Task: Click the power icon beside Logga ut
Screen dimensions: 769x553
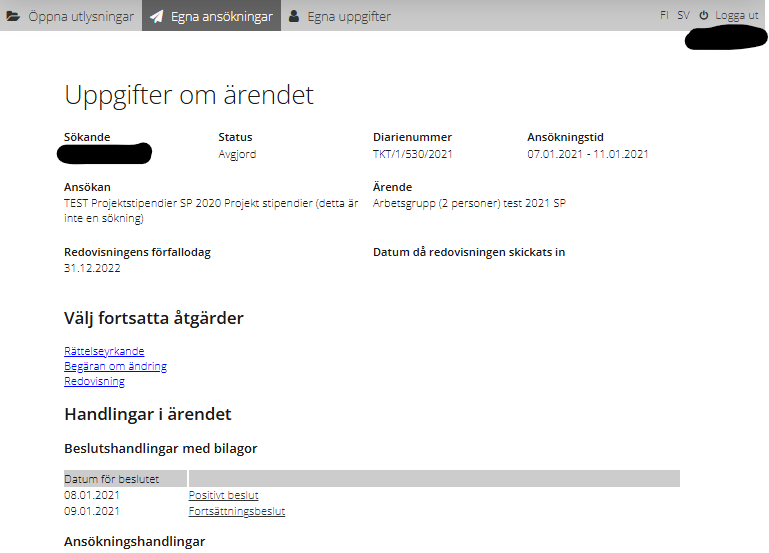Action: tap(703, 15)
